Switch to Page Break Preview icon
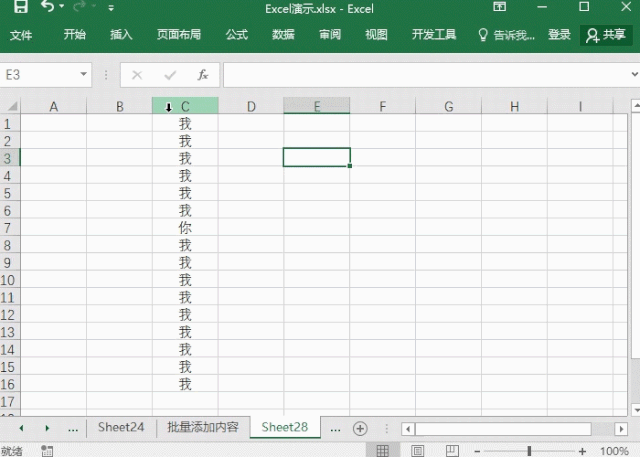Screen dimensions: 640x457 [x=452, y=451]
